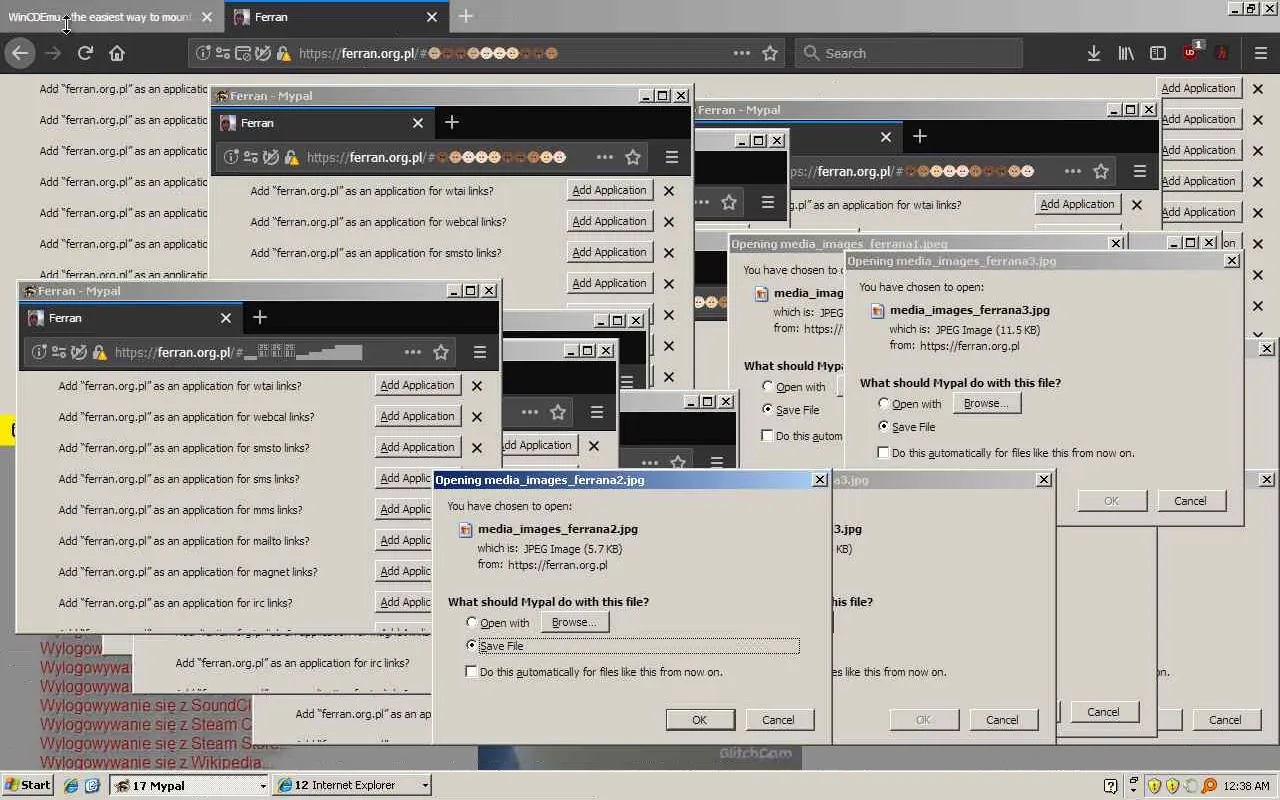Select the Ferran tab in the upper Ferran - Mypal window
This screenshot has width=1280, height=800.
322,122
